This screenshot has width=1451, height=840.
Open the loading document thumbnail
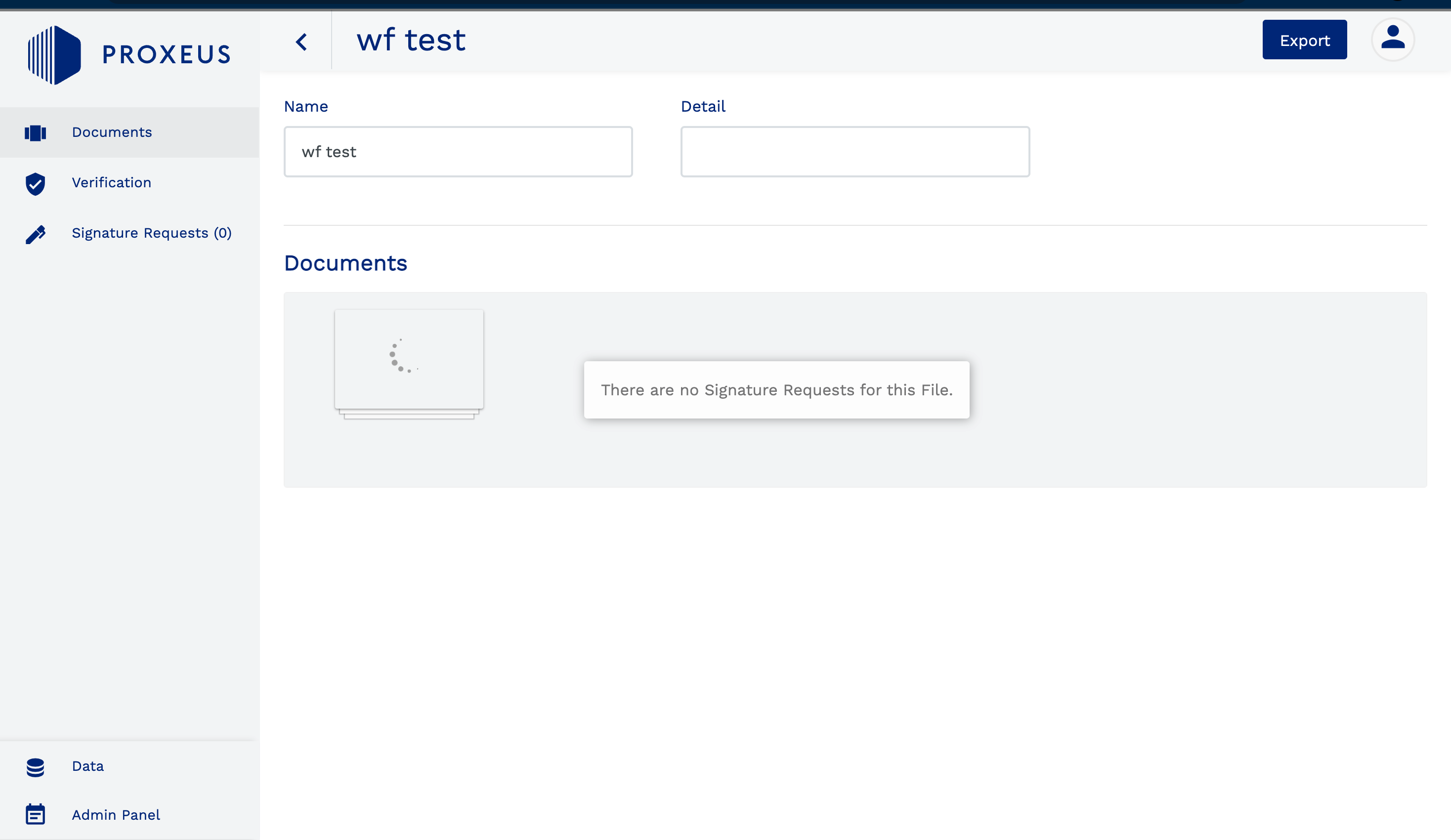[409, 360]
